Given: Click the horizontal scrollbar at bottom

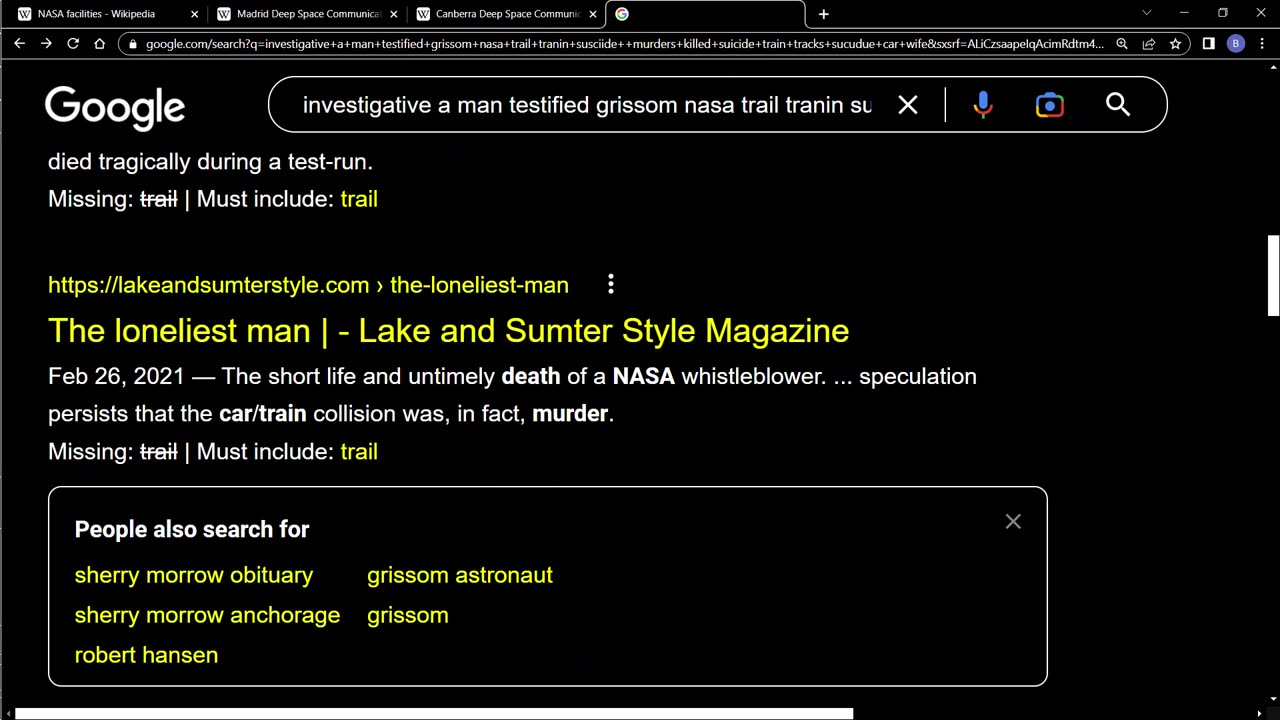Looking at the screenshot, I should pos(434,714).
